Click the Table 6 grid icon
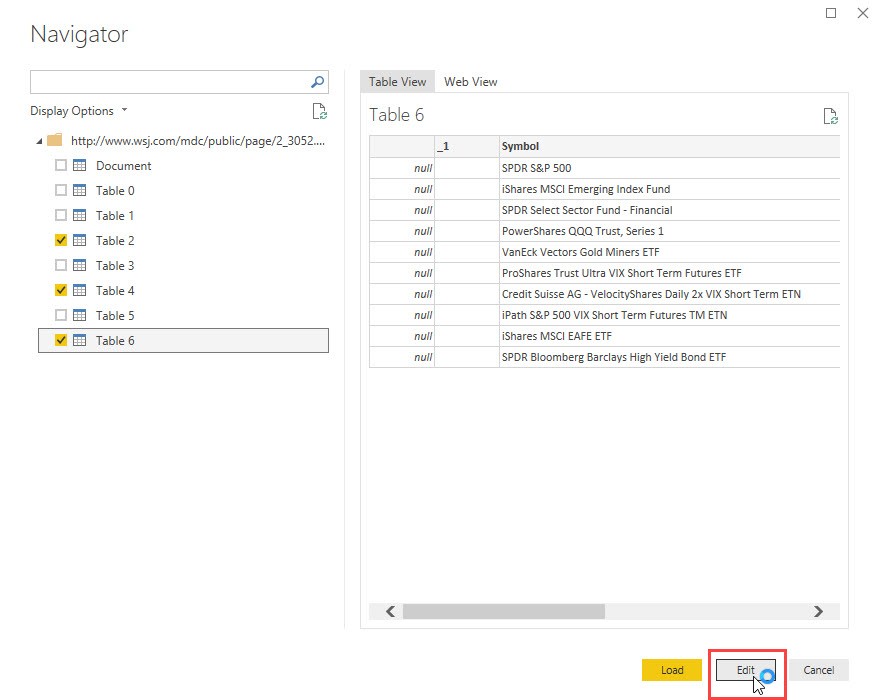Screen dimensions: 879x700 point(80,340)
